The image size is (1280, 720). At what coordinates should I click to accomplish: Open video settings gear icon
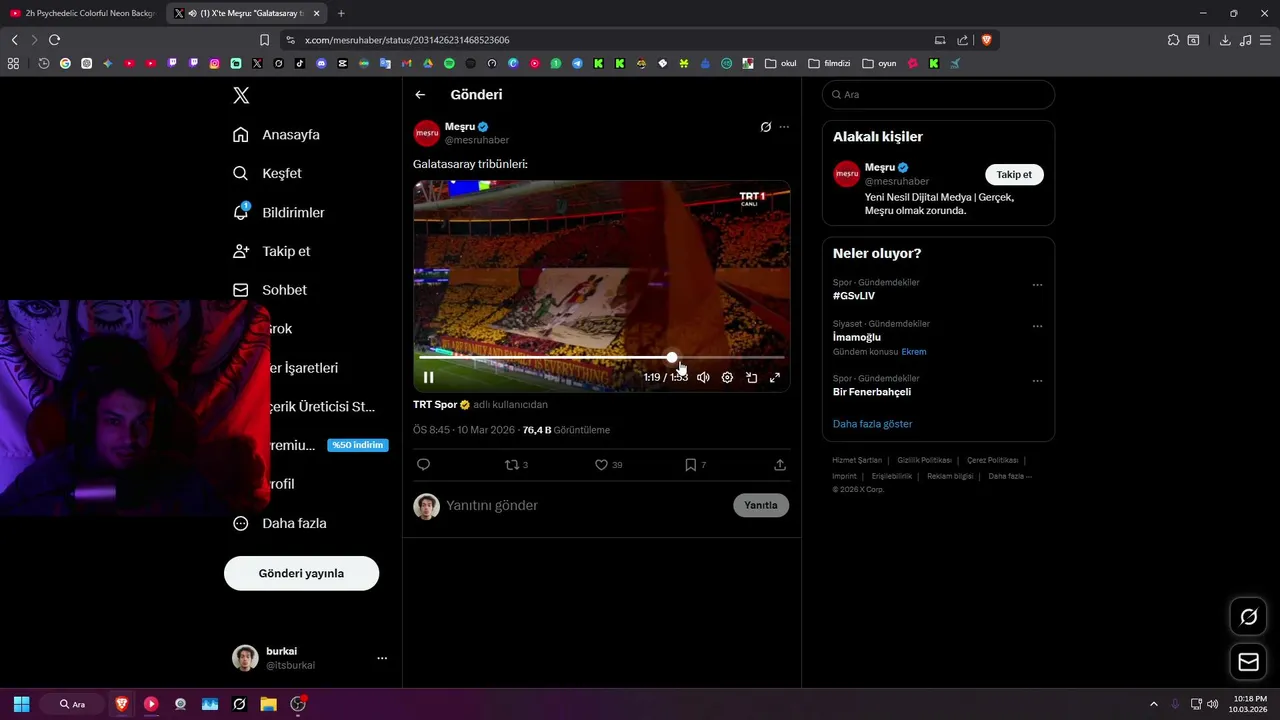727,378
